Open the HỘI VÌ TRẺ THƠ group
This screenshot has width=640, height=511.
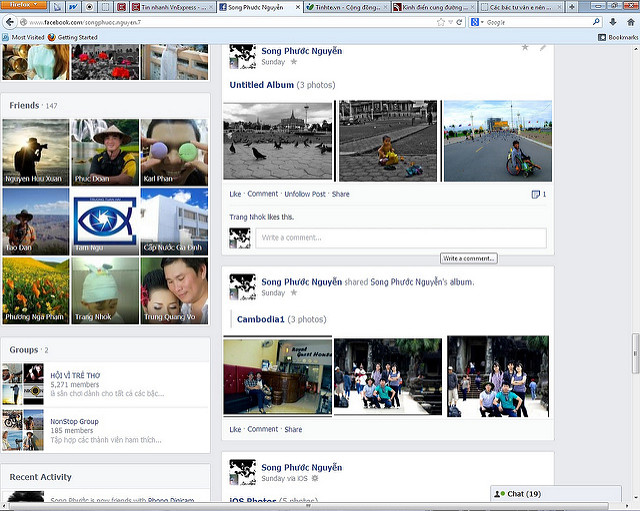coord(75,375)
